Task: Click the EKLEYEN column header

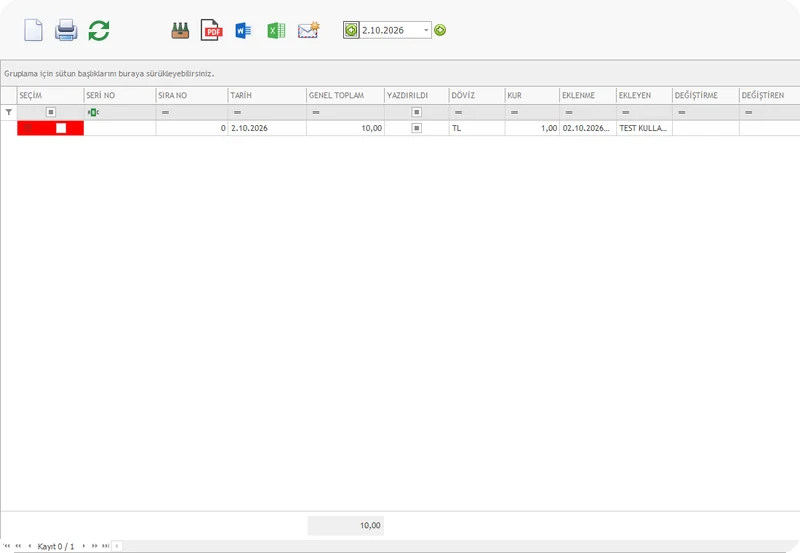Action: coord(644,95)
